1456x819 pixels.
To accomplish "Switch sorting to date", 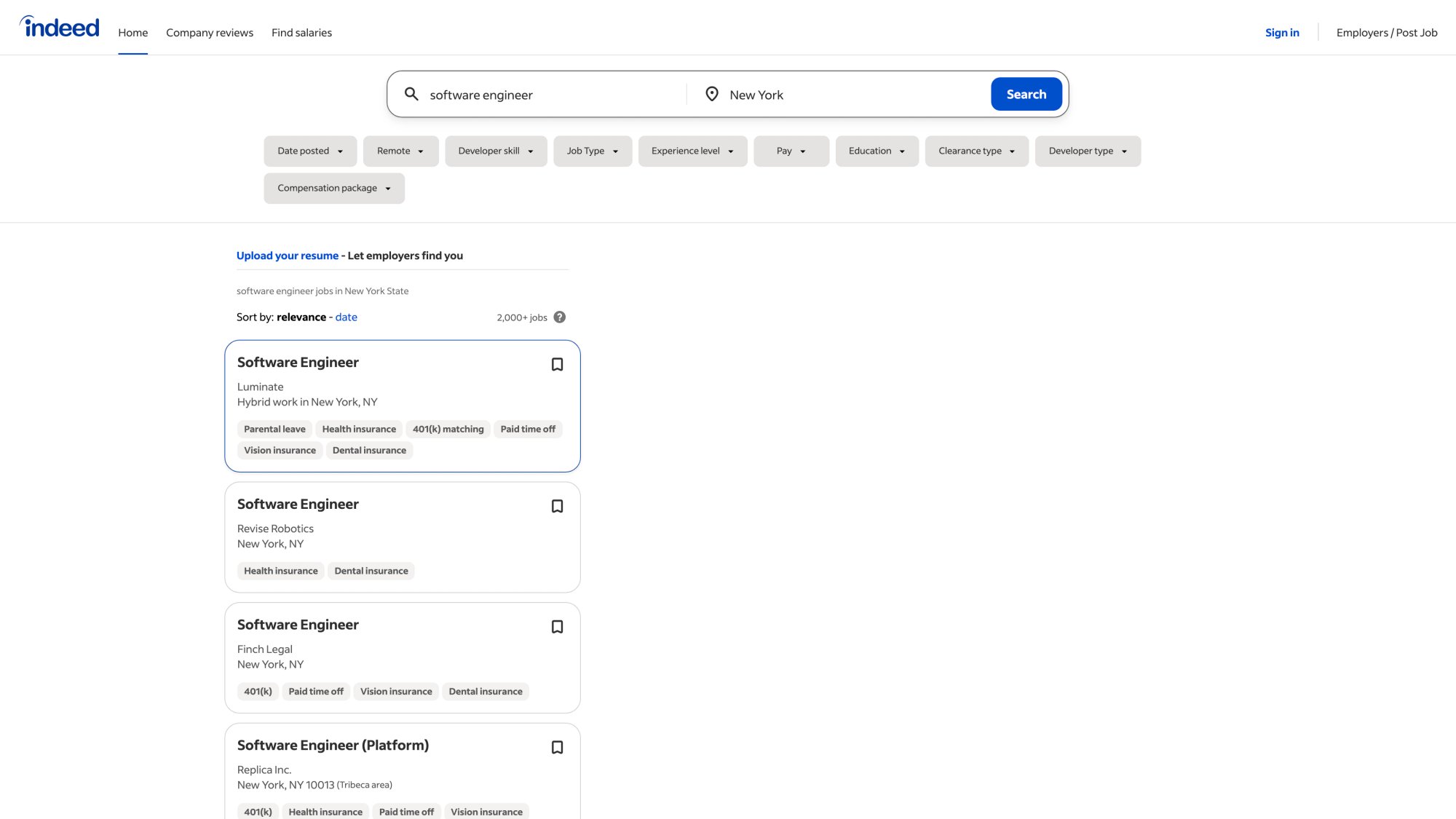I will pos(346,317).
